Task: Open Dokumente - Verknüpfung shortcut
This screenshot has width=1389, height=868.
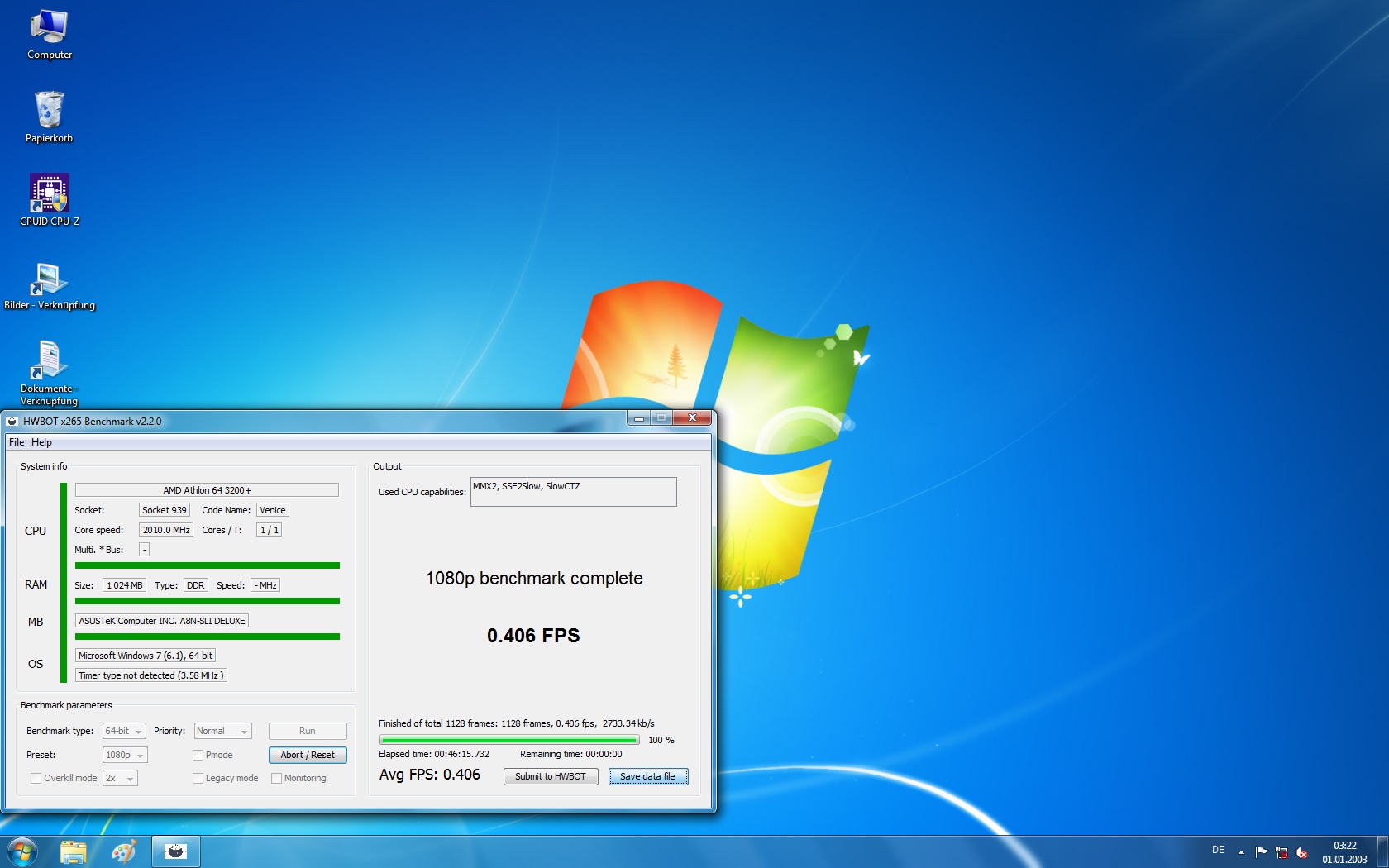Action: tap(50, 373)
